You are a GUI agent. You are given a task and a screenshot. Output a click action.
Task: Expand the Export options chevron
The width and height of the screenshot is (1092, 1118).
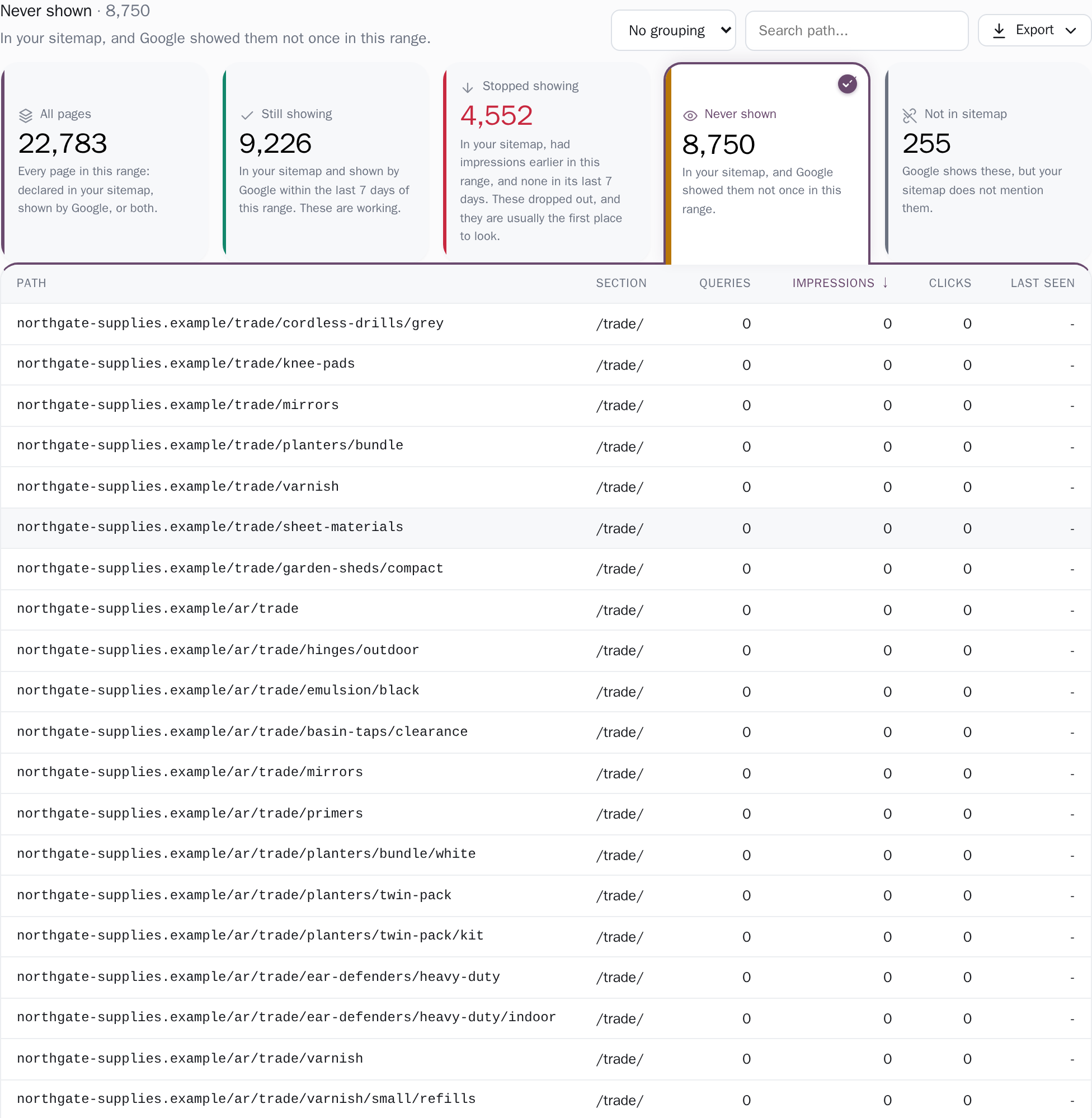[x=1070, y=30]
